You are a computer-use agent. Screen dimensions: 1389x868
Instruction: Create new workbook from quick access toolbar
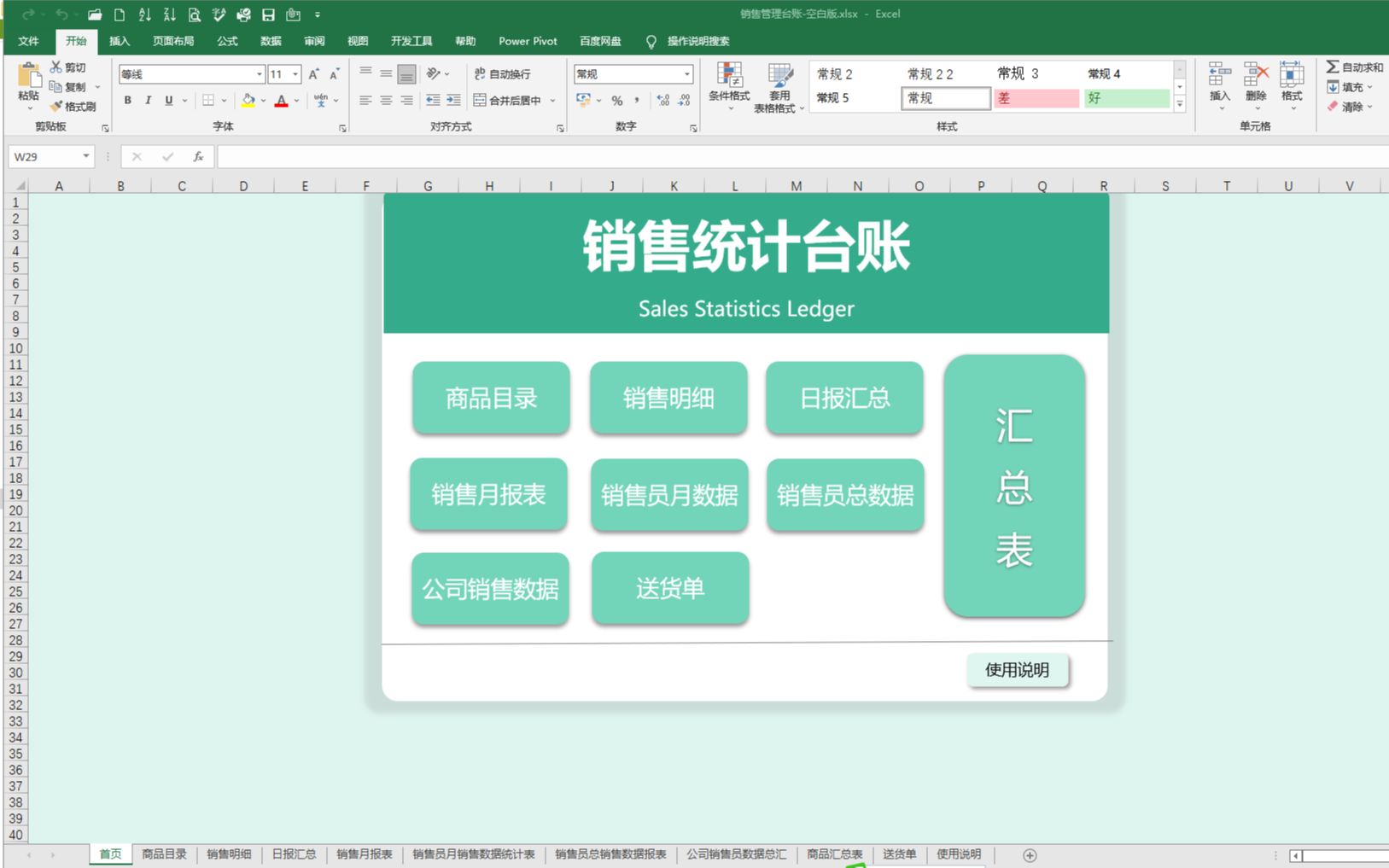[x=120, y=15]
